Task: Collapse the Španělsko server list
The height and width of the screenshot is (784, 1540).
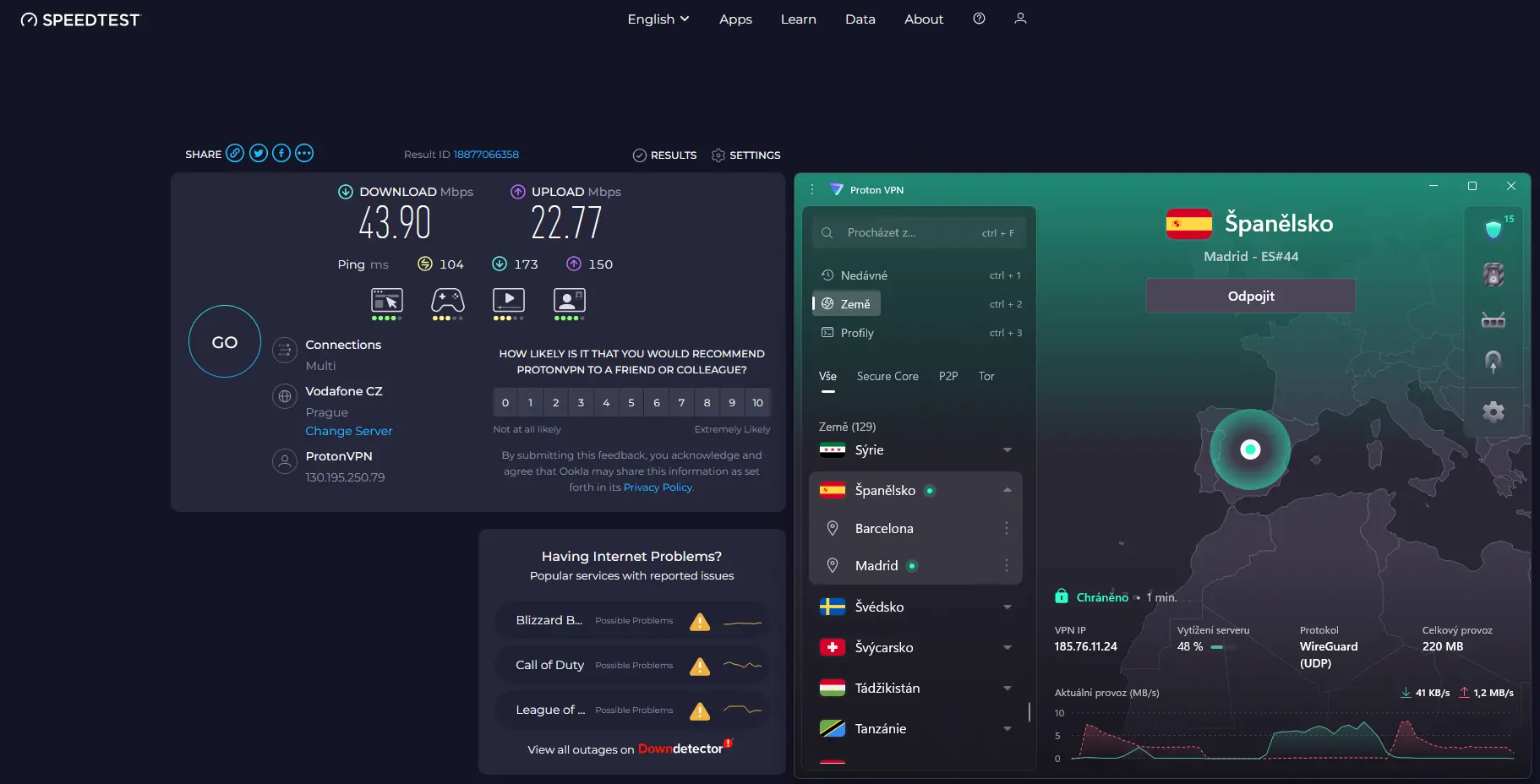Action: (1005, 490)
